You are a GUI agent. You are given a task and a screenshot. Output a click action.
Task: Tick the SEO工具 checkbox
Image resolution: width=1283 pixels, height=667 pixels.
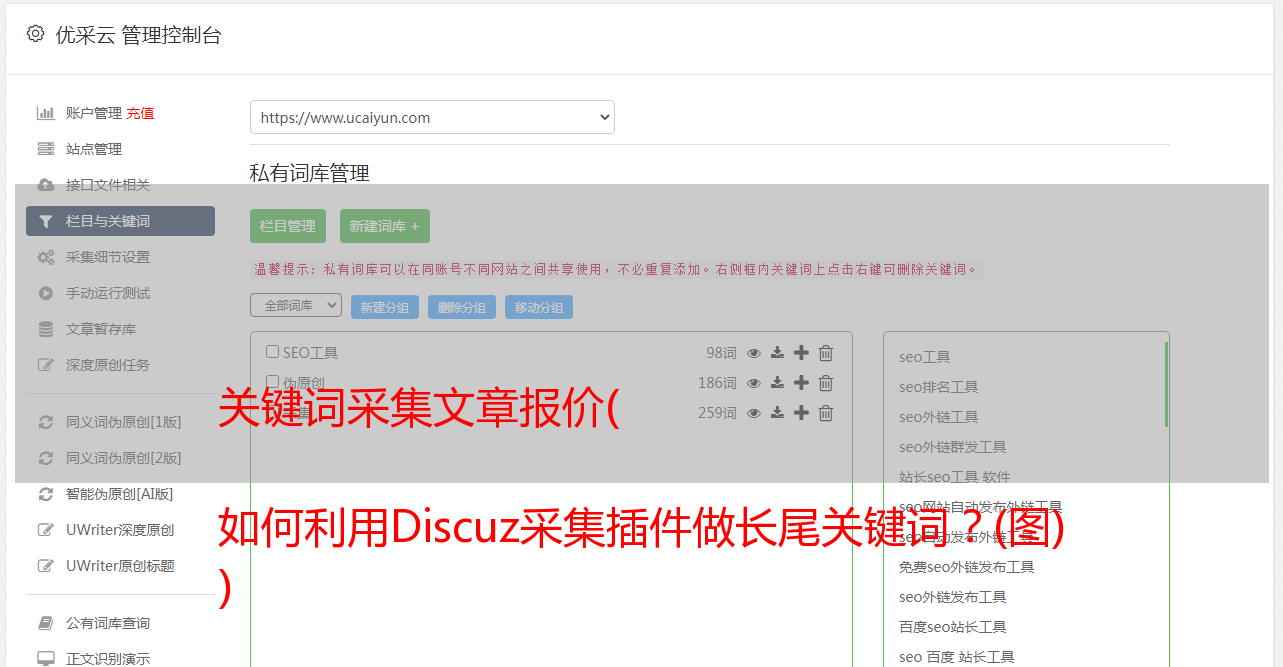272,352
